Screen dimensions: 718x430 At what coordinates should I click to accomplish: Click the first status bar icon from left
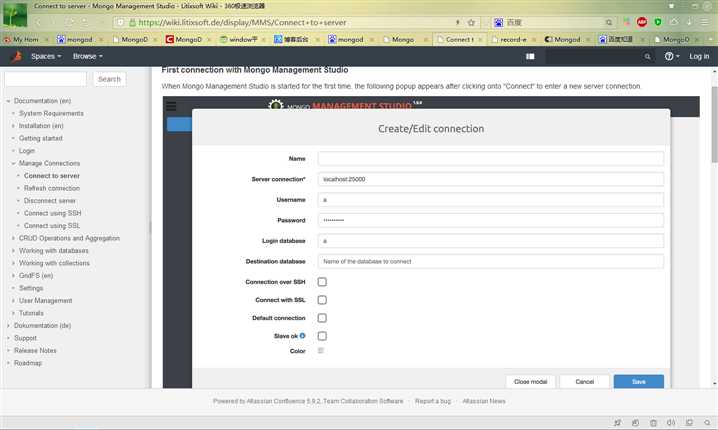[x=617, y=422]
